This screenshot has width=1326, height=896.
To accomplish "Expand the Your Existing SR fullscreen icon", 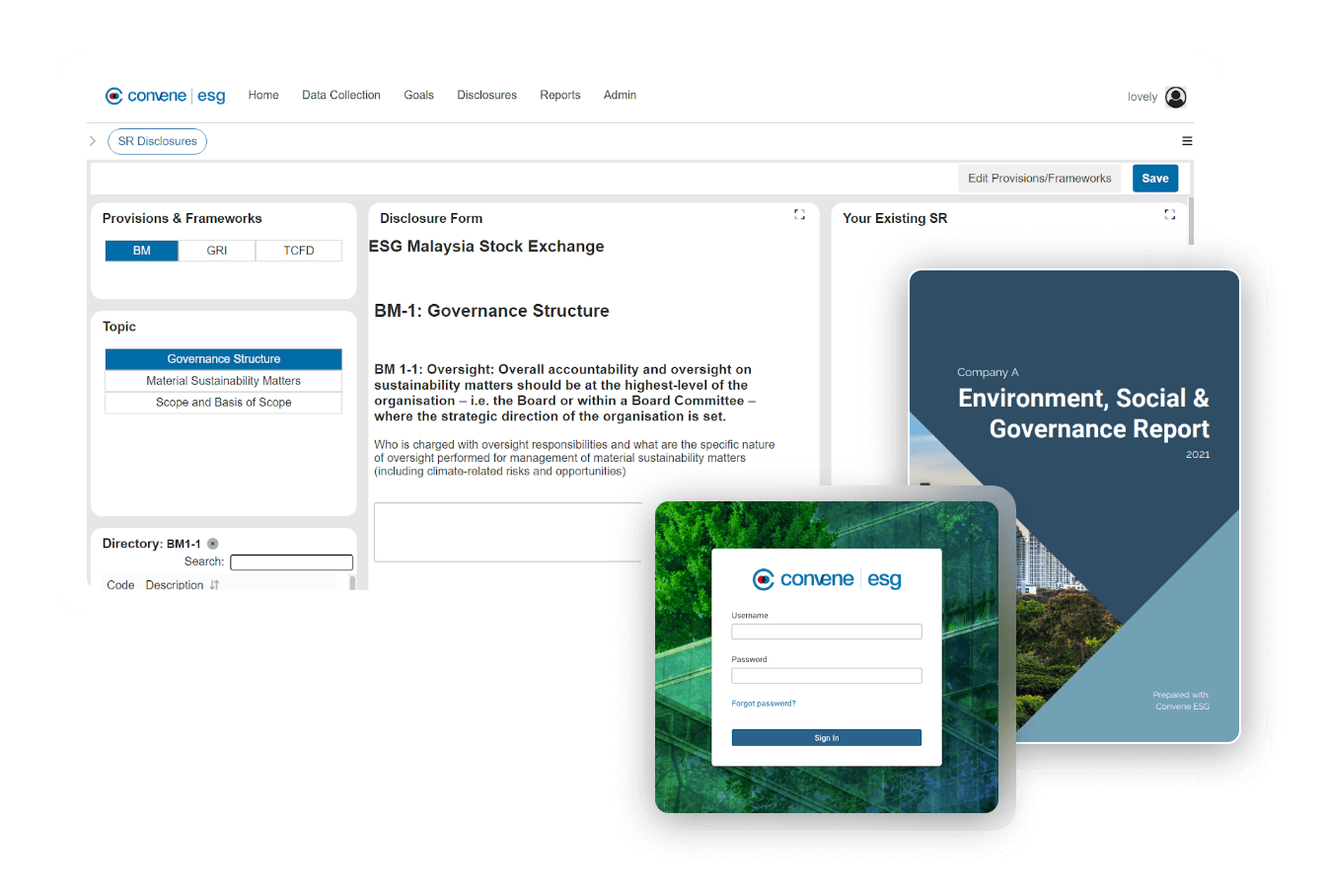I will pos(1169,214).
